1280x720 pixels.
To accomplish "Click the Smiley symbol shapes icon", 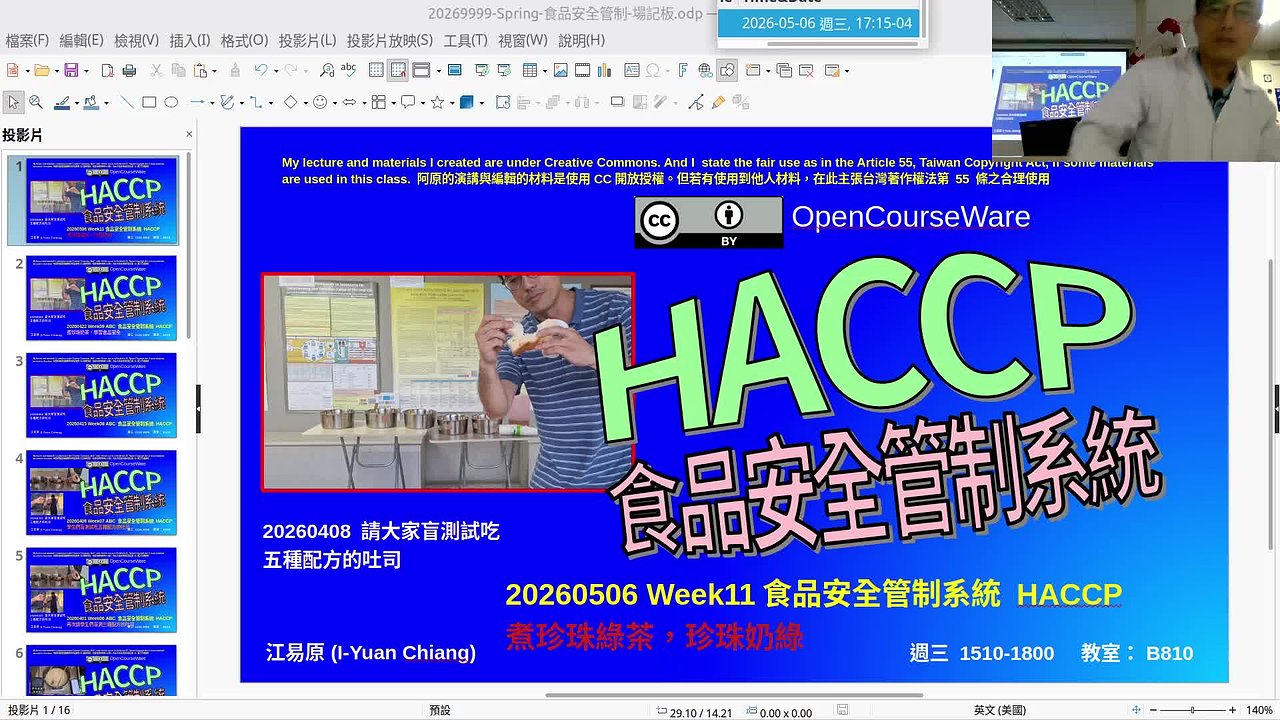I will (x=320, y=102).
